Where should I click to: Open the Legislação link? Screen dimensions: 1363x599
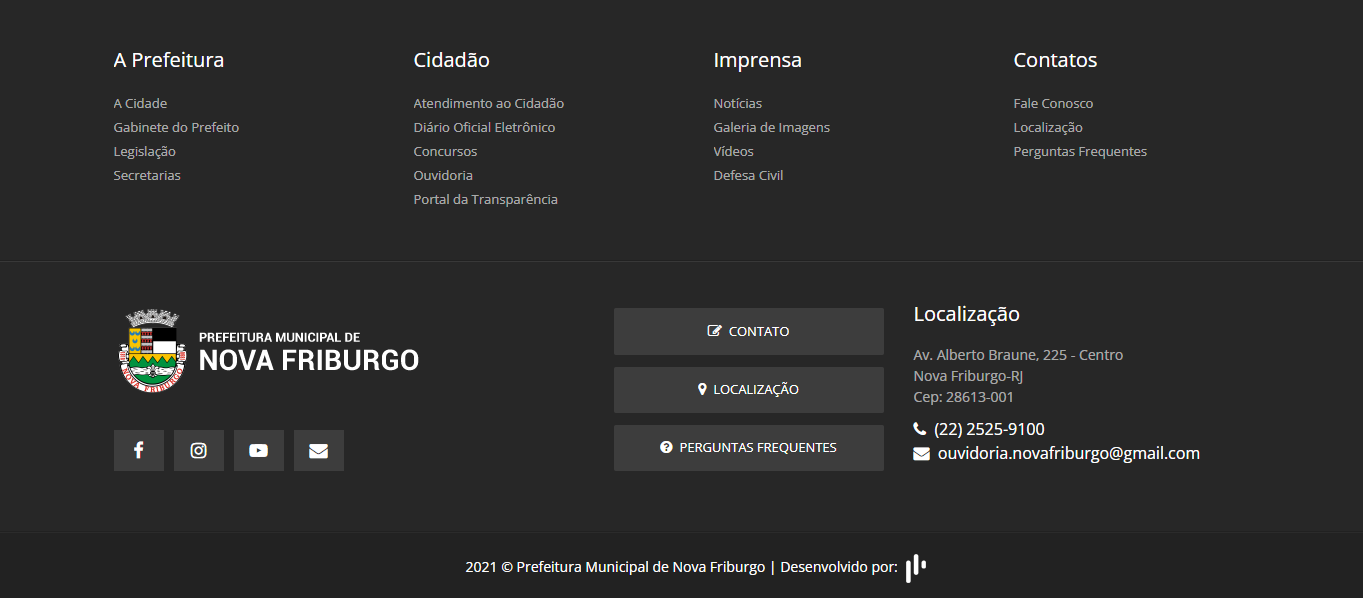point(144,152)
